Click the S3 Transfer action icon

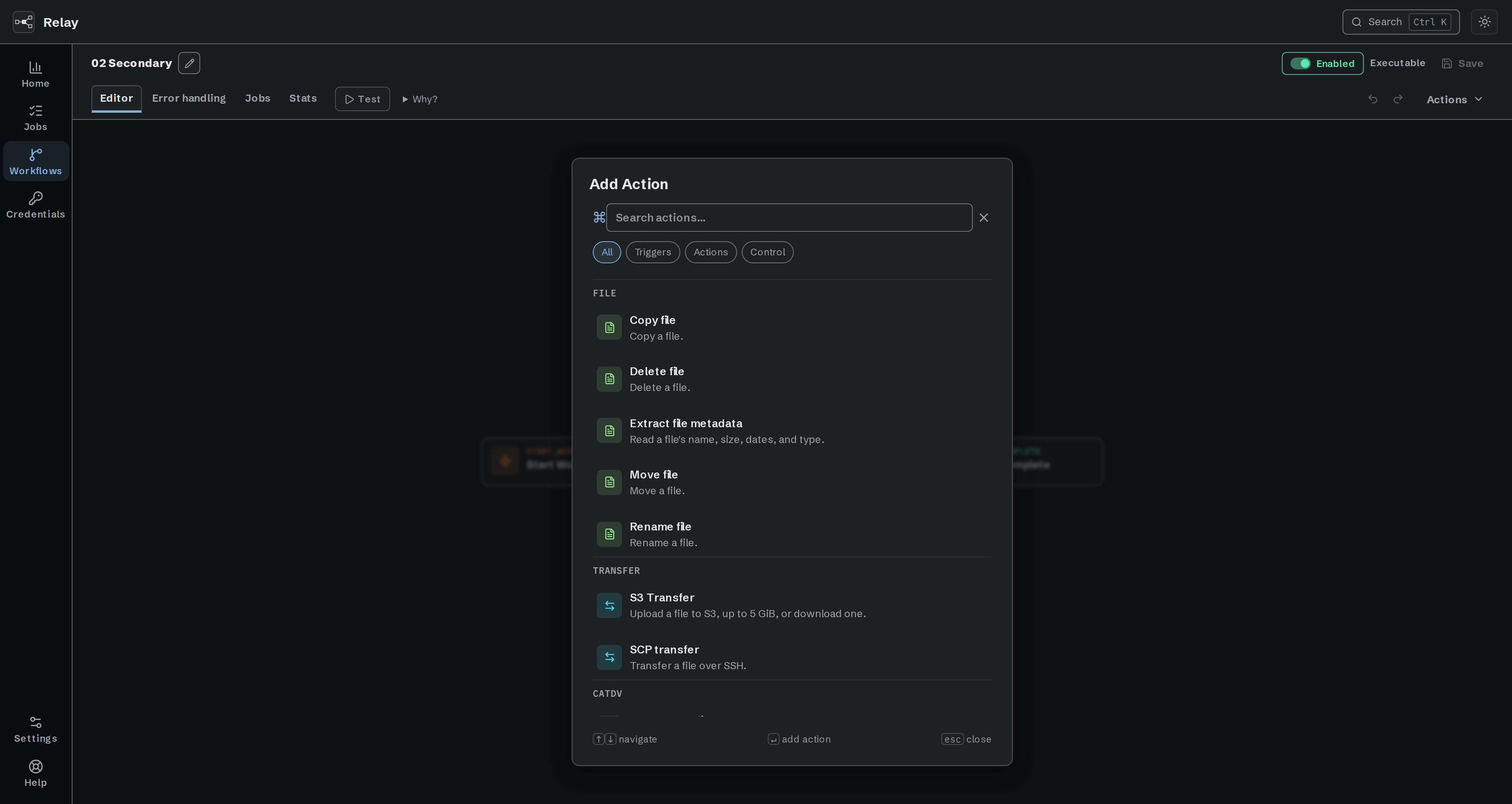coord(609,606)
